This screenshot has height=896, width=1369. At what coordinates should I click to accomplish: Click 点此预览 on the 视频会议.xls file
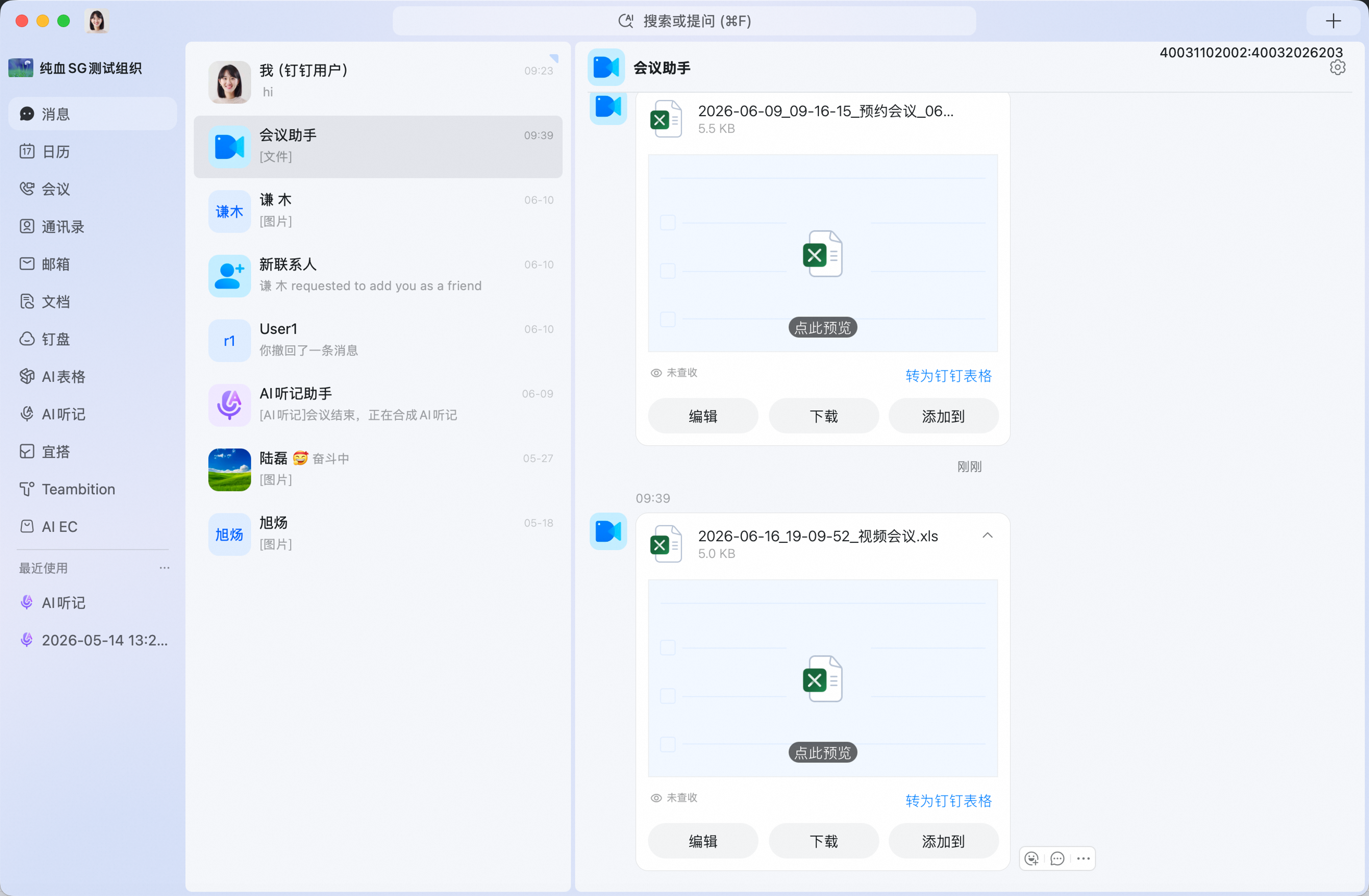coord(823,752)
